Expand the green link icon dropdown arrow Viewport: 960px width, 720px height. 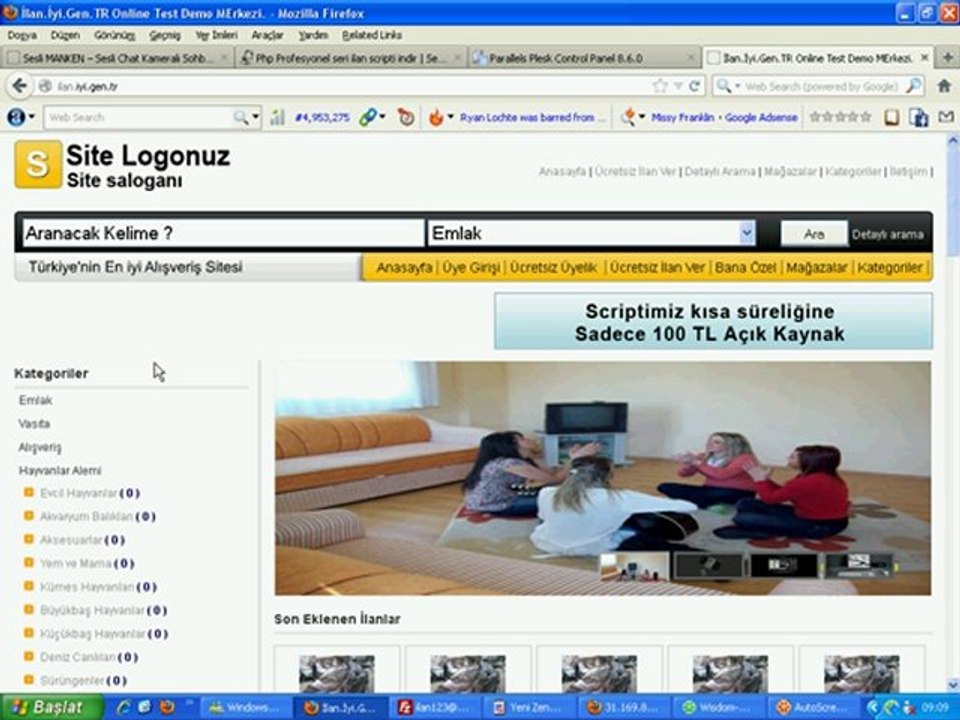[383, 117]
